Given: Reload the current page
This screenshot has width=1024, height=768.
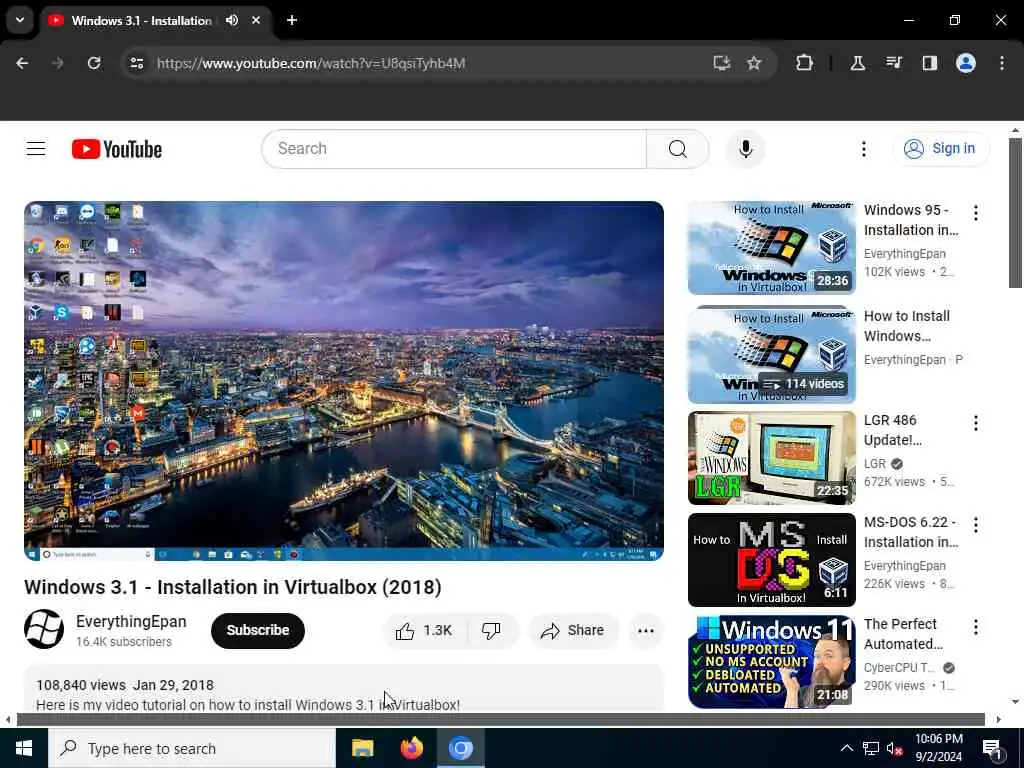Looking at the screenshot, I should 94,63.
